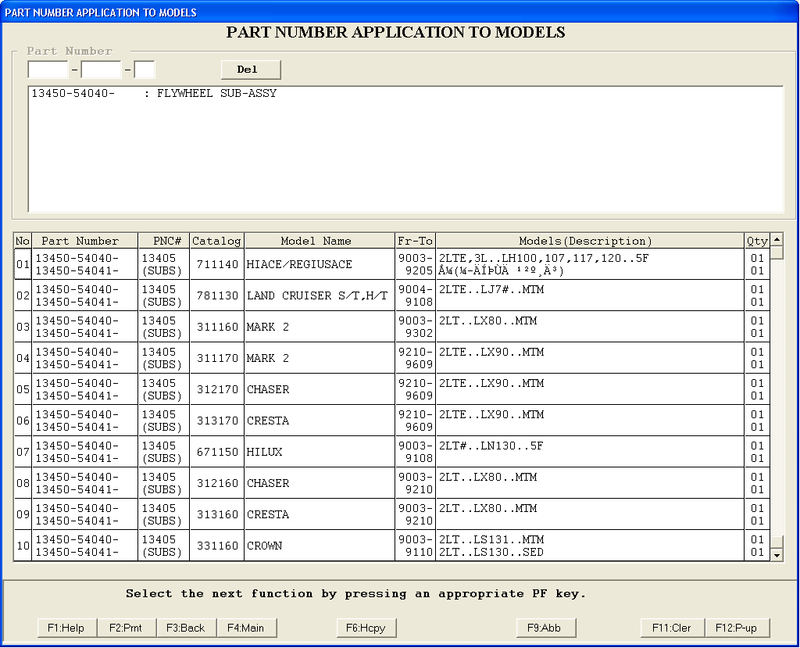The width and height of the screenshot is (800, 648).
Task: Select the HILUX model name
Action: pyautogui.click(x=265, y=452)
